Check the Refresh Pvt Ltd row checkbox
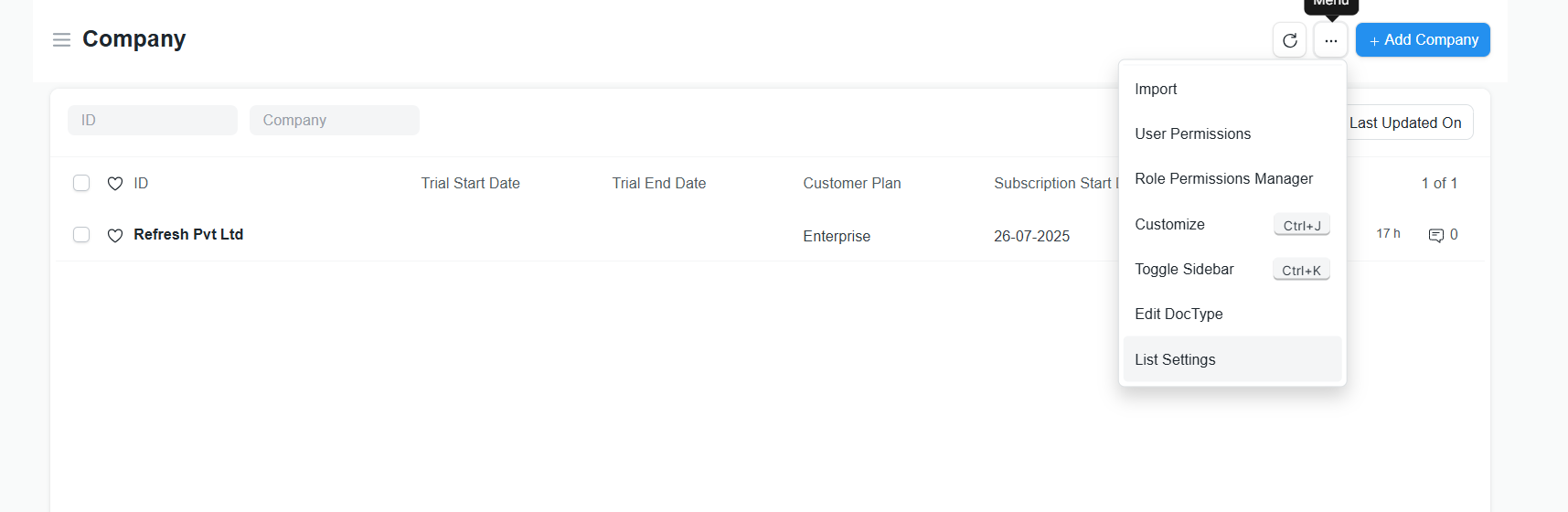 (81, 235)
